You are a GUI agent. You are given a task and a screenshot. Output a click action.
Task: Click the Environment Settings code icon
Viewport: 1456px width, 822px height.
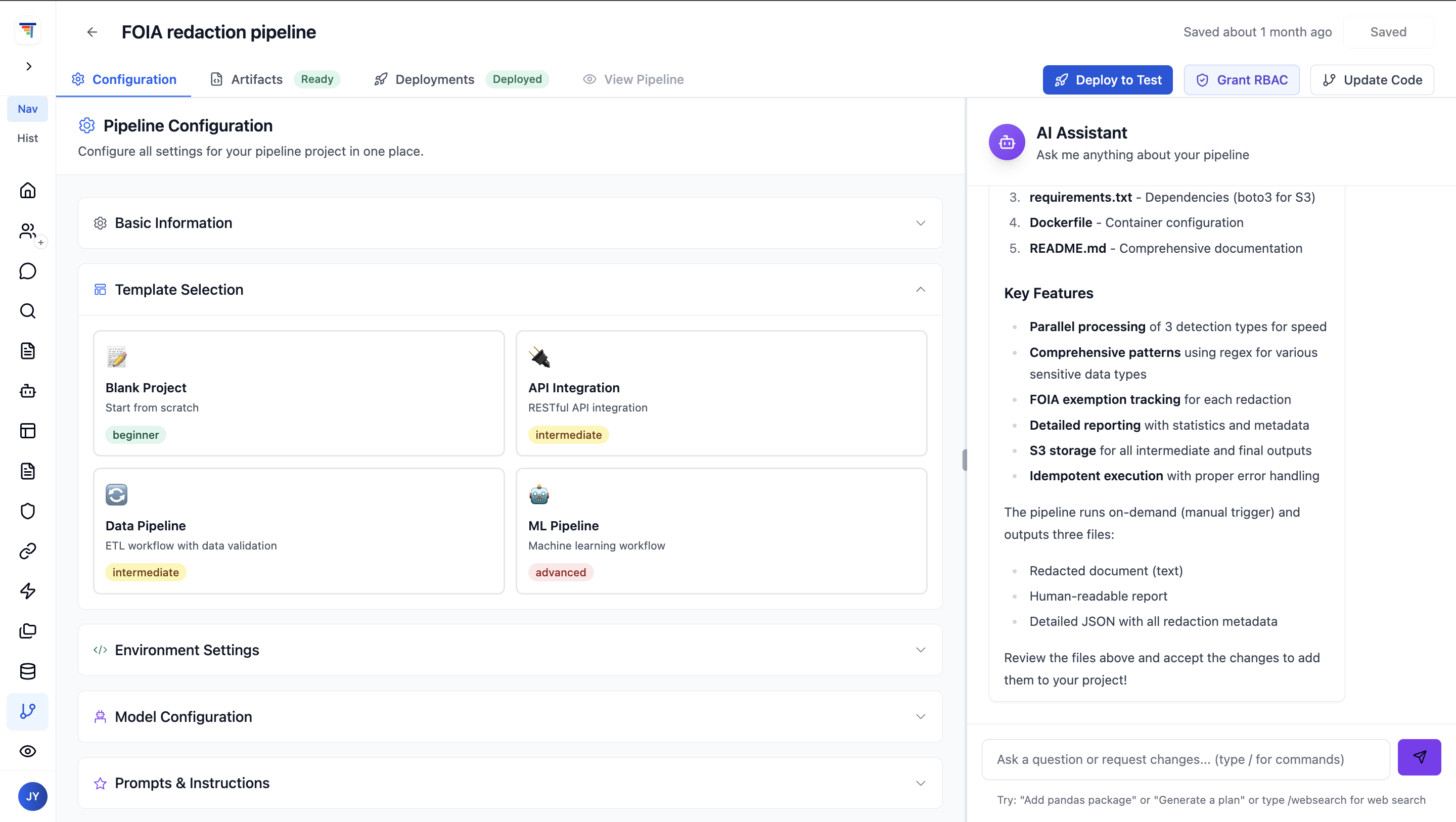coord(100,650)
